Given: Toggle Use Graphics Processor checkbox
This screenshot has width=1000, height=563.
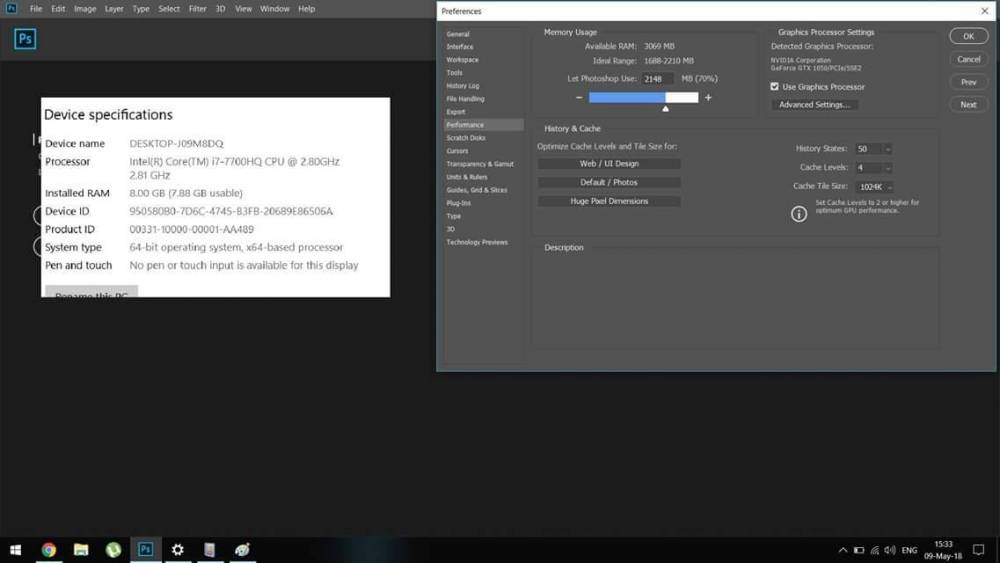Looking at the screenshot, I should [774, 87].
